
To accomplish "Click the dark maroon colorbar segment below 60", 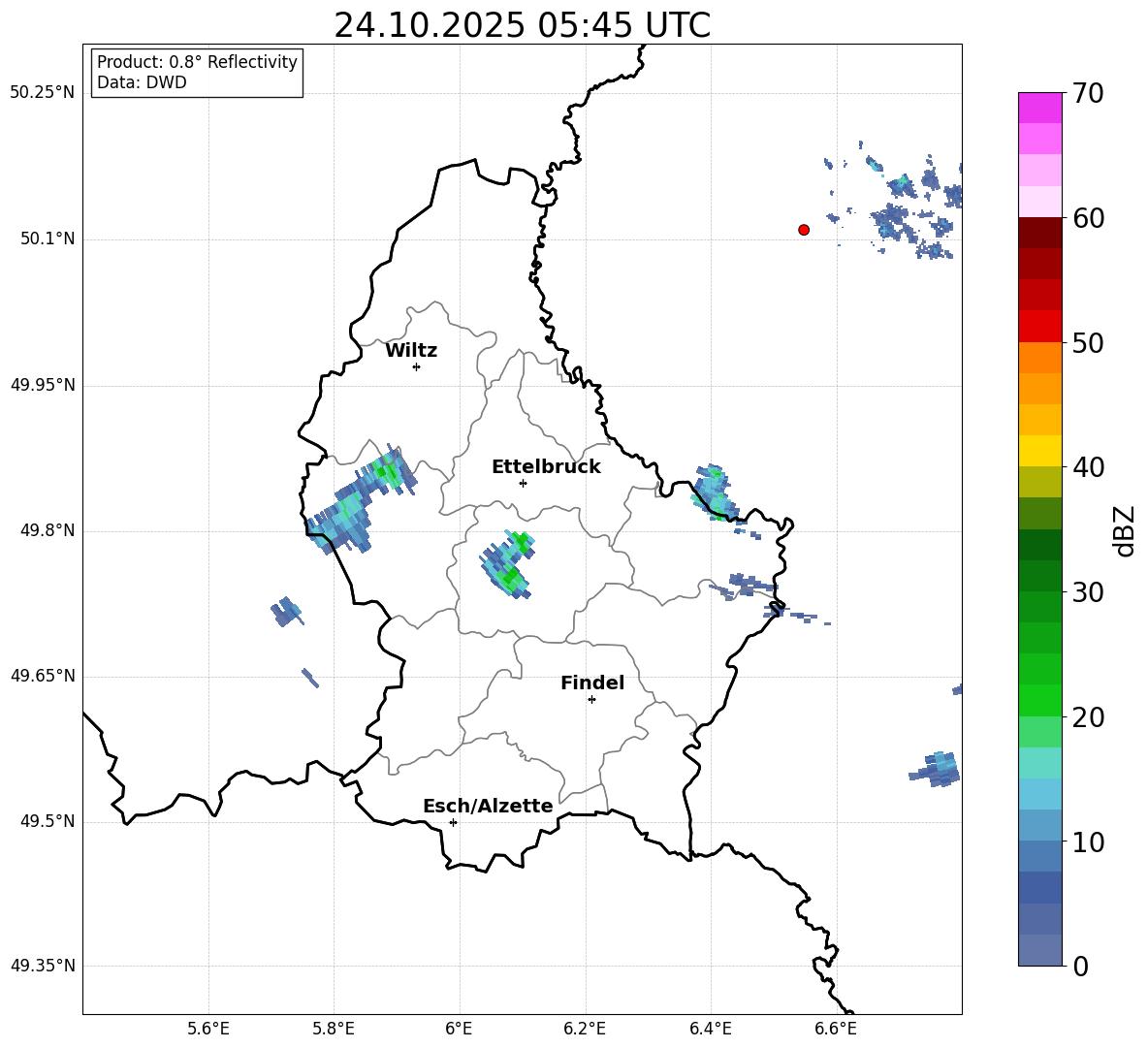I will pyautogui.click(x=1039, y=233).
